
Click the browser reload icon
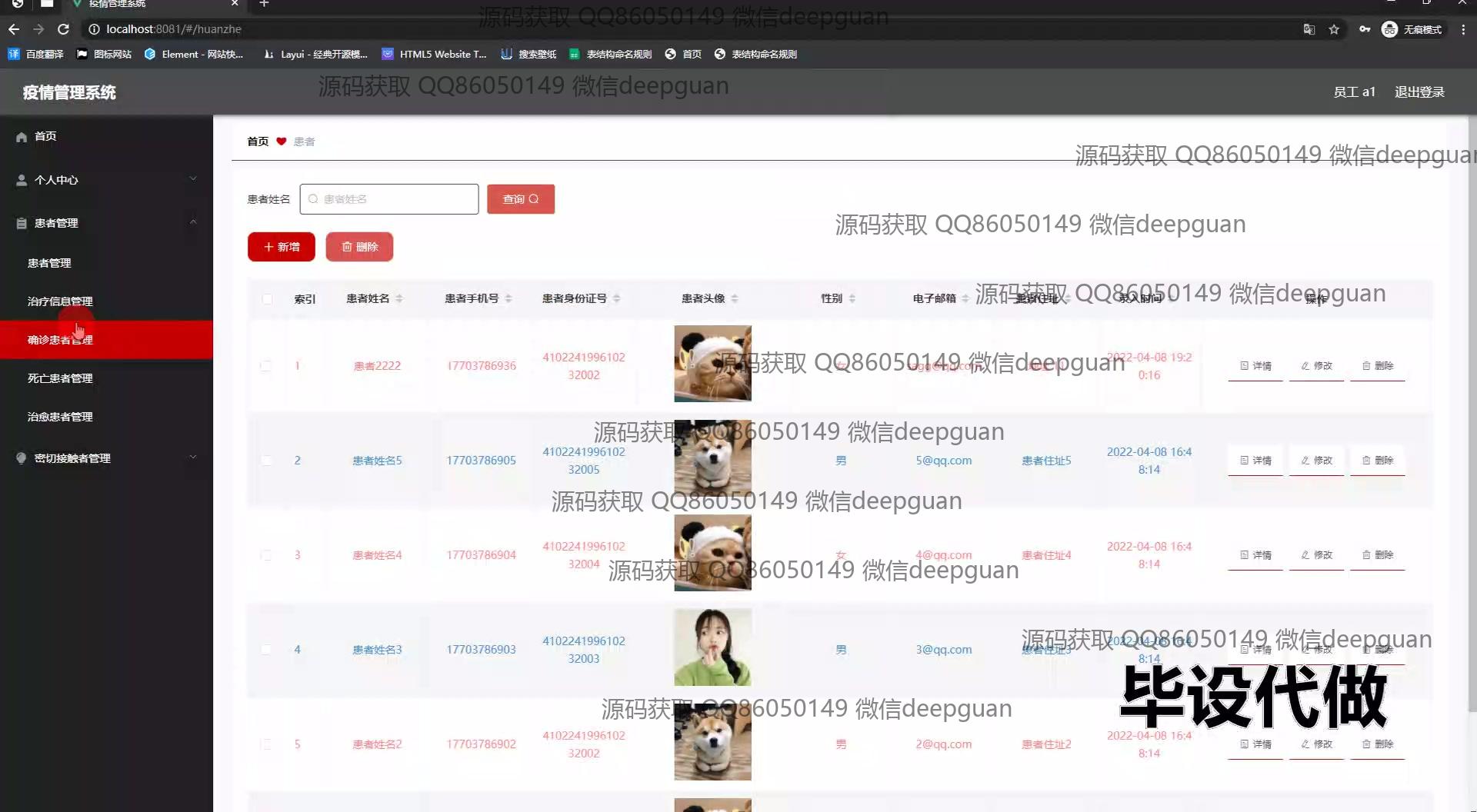pos(64,29)
